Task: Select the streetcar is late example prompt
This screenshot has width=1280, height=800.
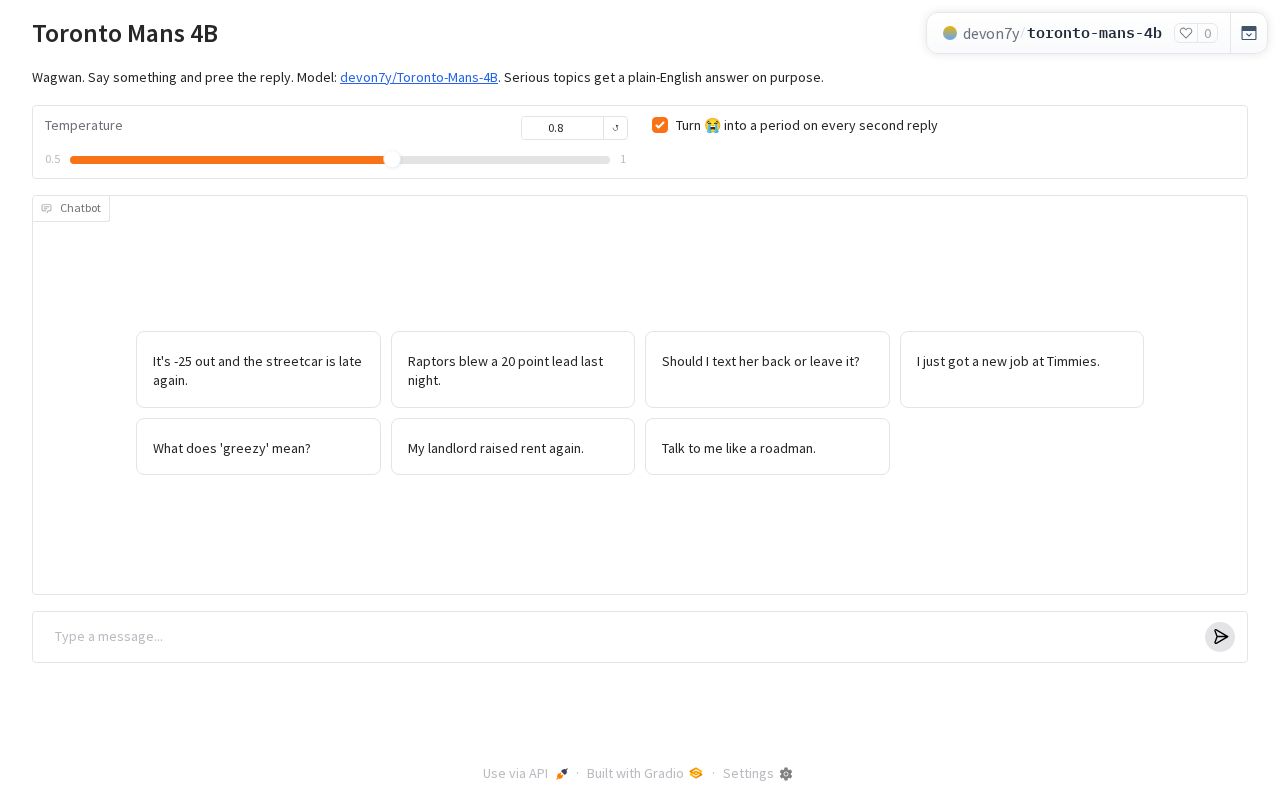Action: click(x=258, y=370)
